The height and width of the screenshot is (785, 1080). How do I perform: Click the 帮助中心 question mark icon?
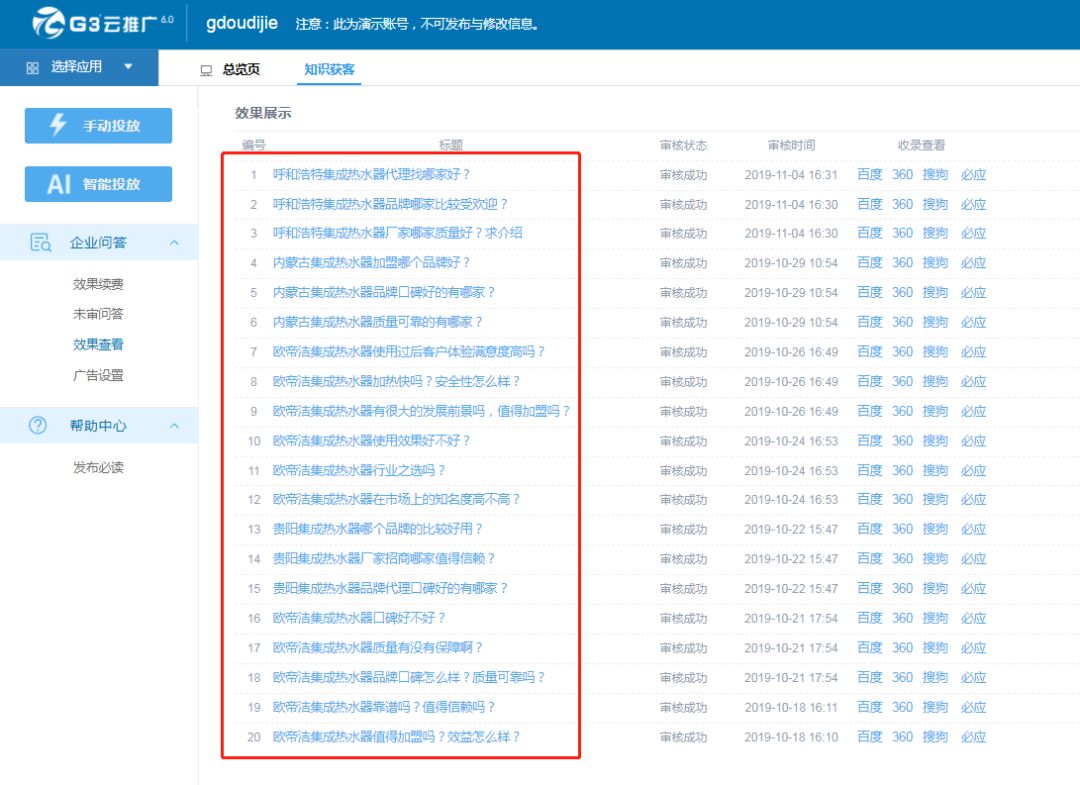click(x=38, y=425)
